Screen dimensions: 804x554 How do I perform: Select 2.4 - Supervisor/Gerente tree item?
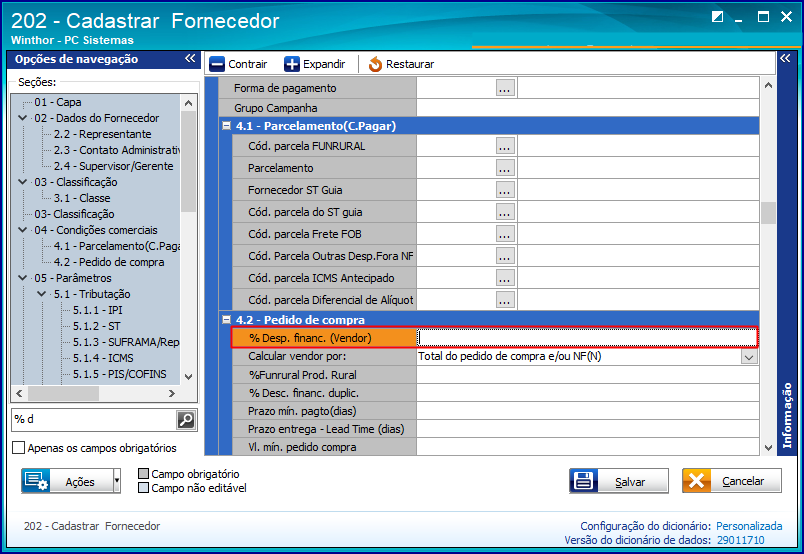[113, 166]
